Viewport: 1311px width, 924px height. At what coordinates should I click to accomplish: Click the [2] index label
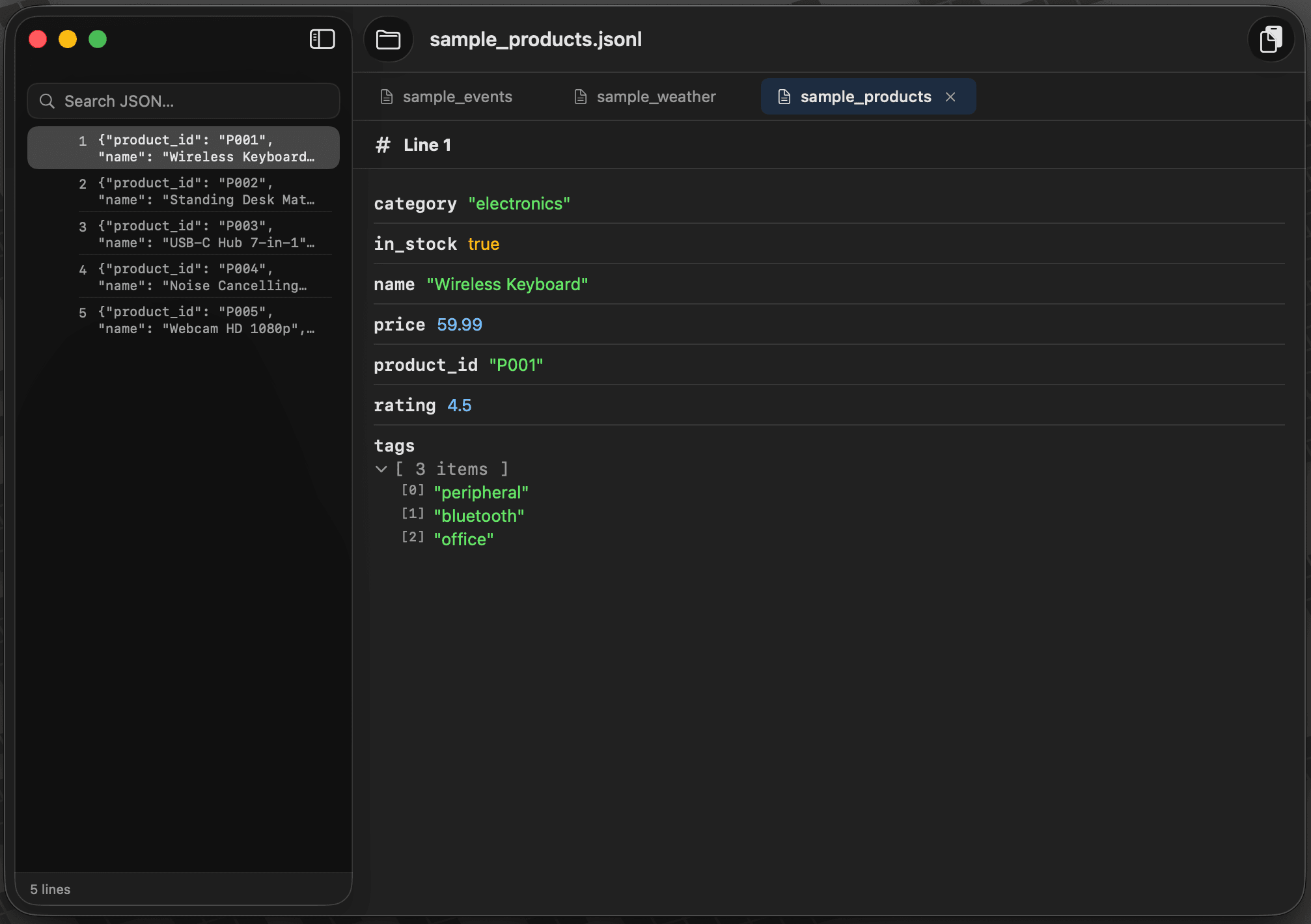(x=413, y=537)
